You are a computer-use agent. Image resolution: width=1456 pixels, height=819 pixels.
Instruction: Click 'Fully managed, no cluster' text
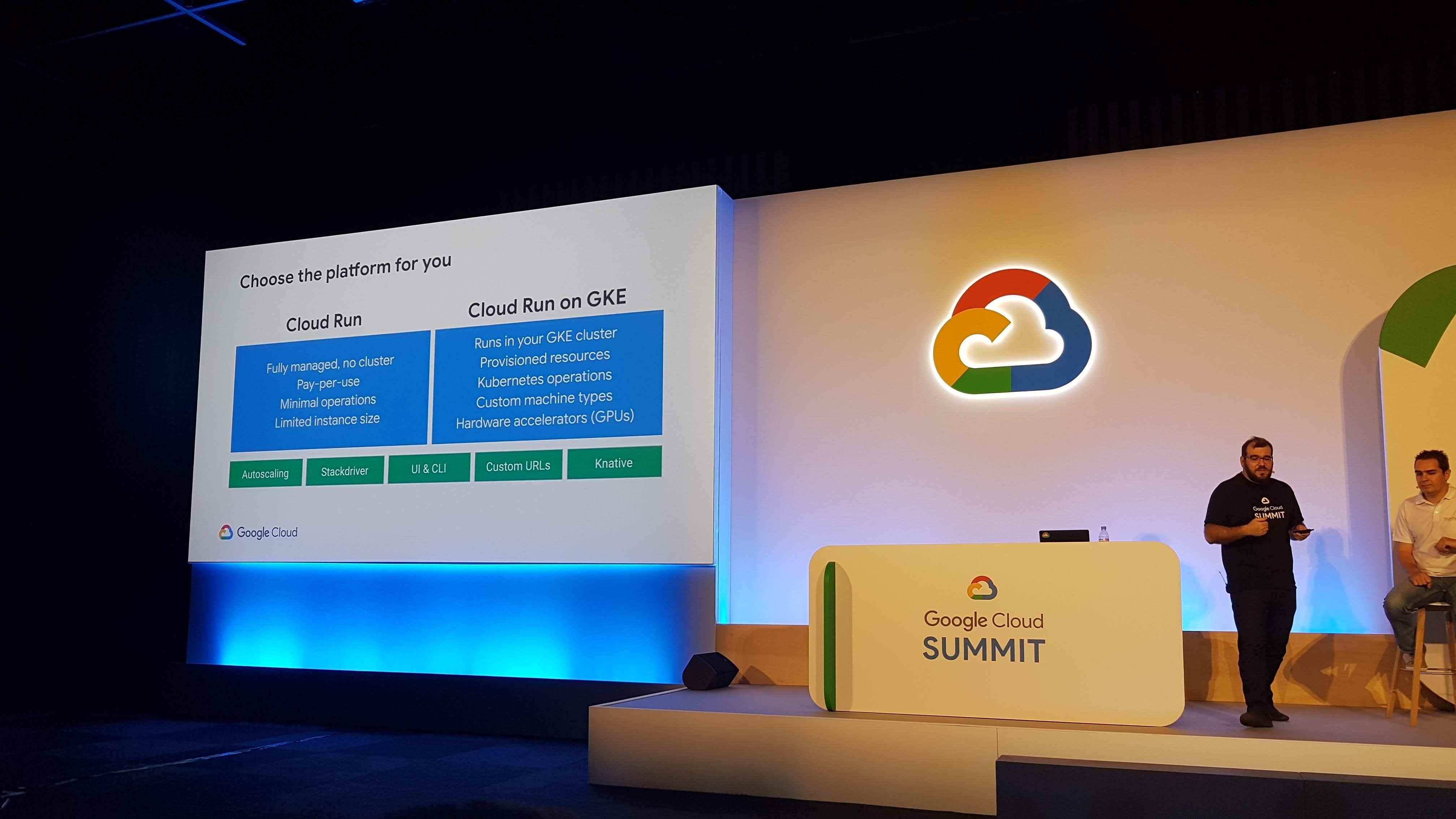[330, 364]
